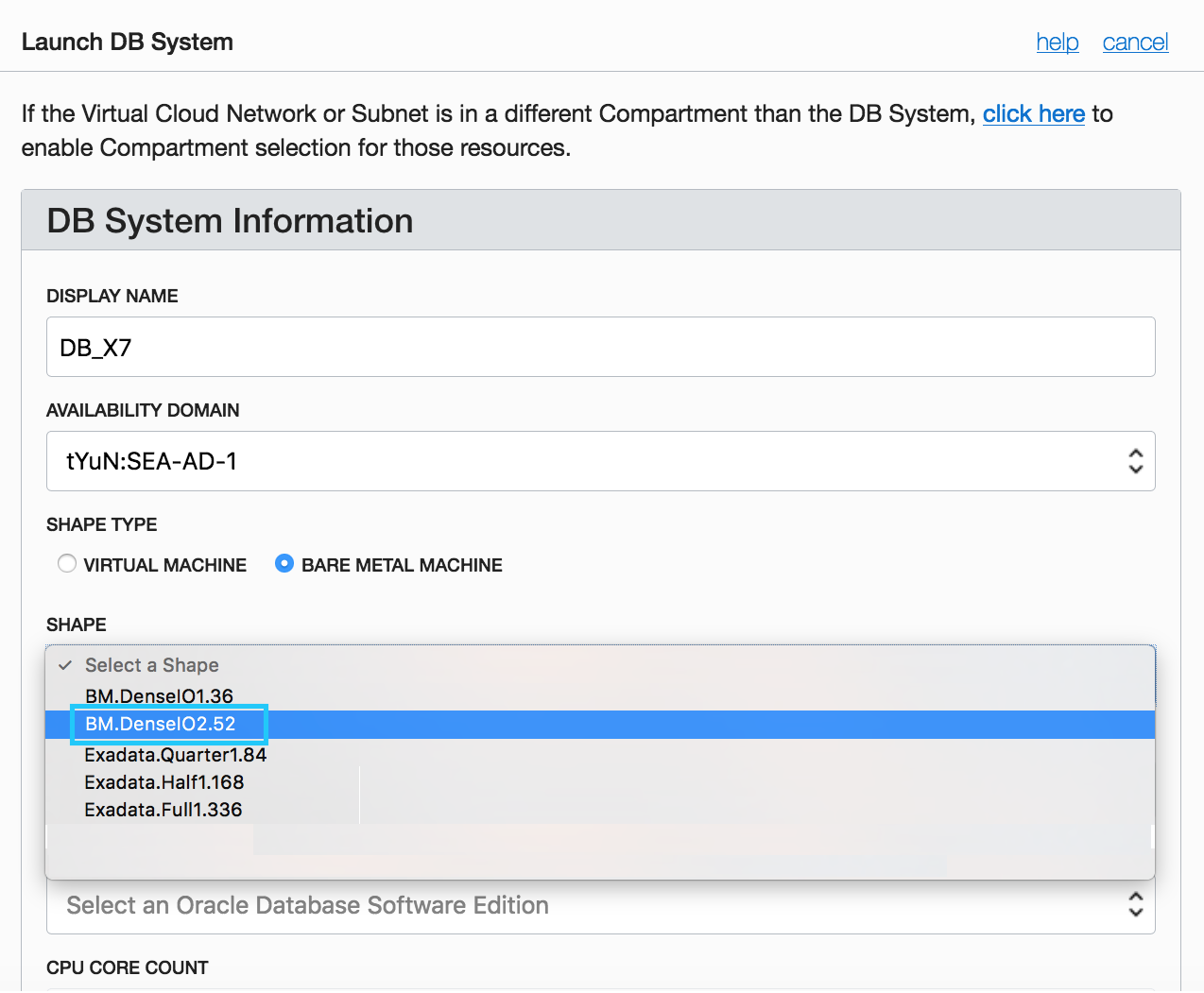
Task: Click the Software Edition up-down arrows
Action: (1135, 905)
